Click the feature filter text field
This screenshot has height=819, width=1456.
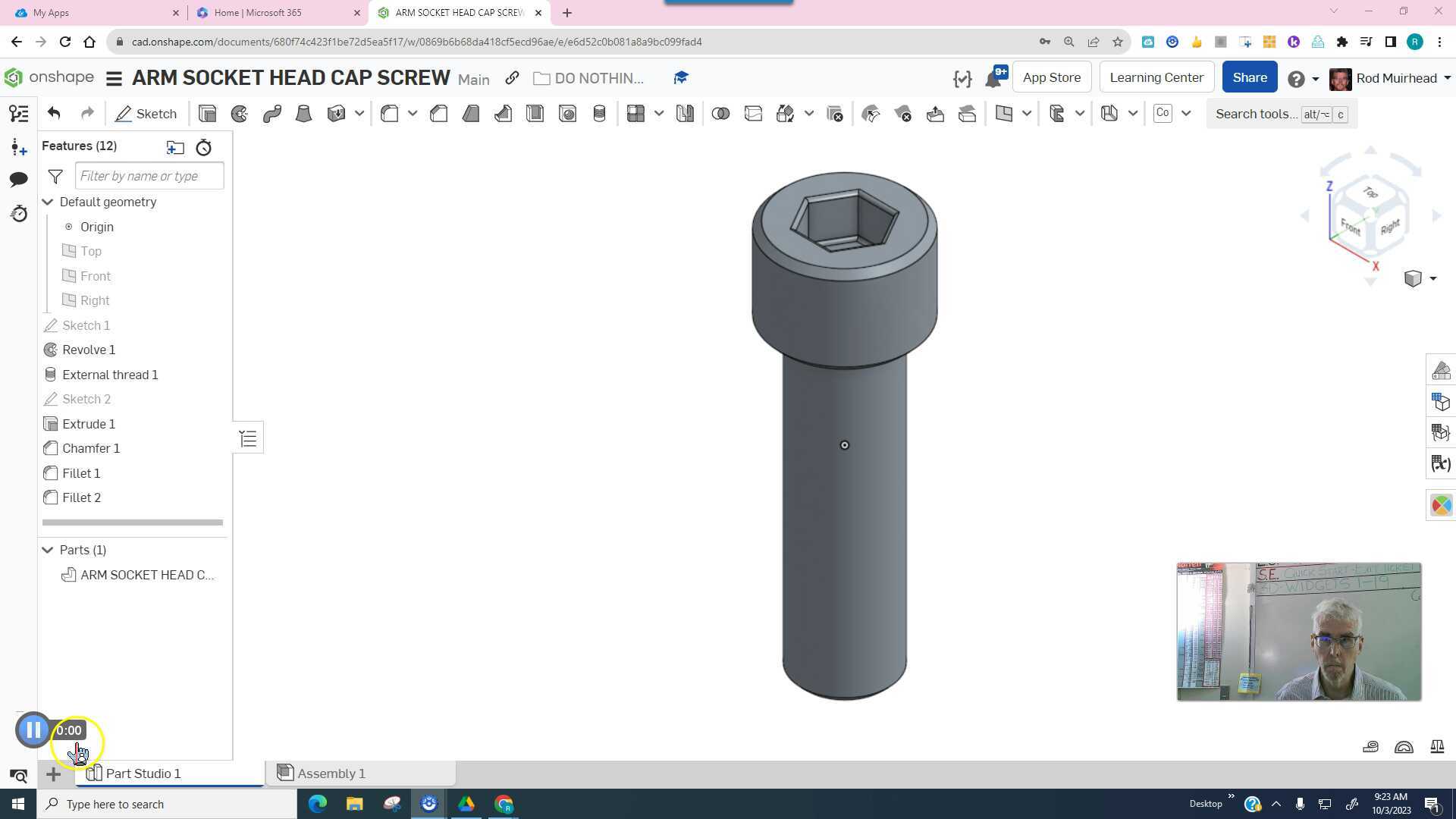149,175
